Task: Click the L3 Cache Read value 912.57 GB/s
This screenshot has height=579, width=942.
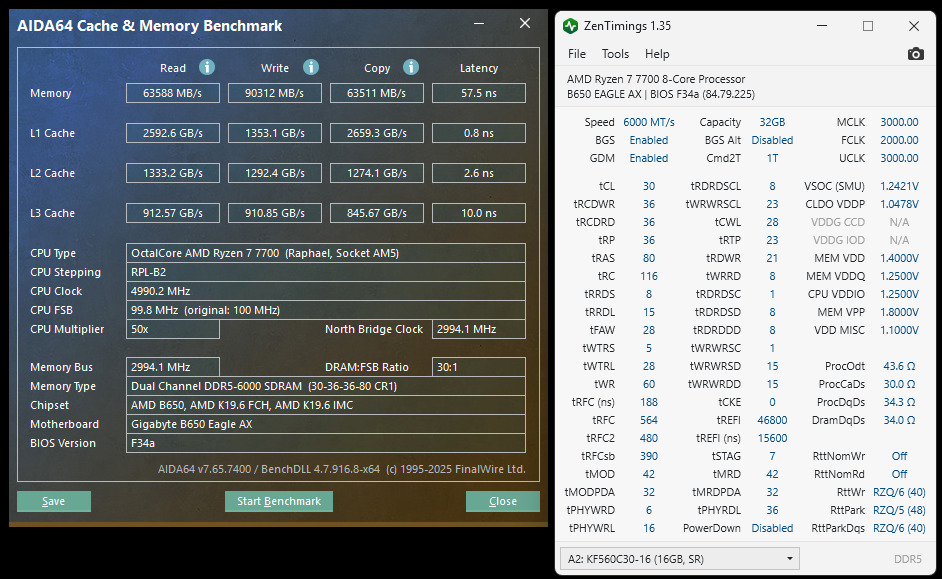Action: click(x=172, y=213)
